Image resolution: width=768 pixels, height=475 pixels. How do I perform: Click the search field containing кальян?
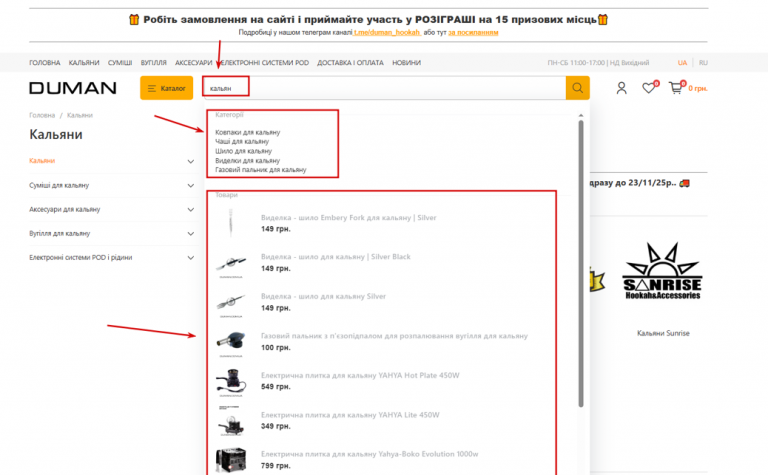[x=384, y=88]
